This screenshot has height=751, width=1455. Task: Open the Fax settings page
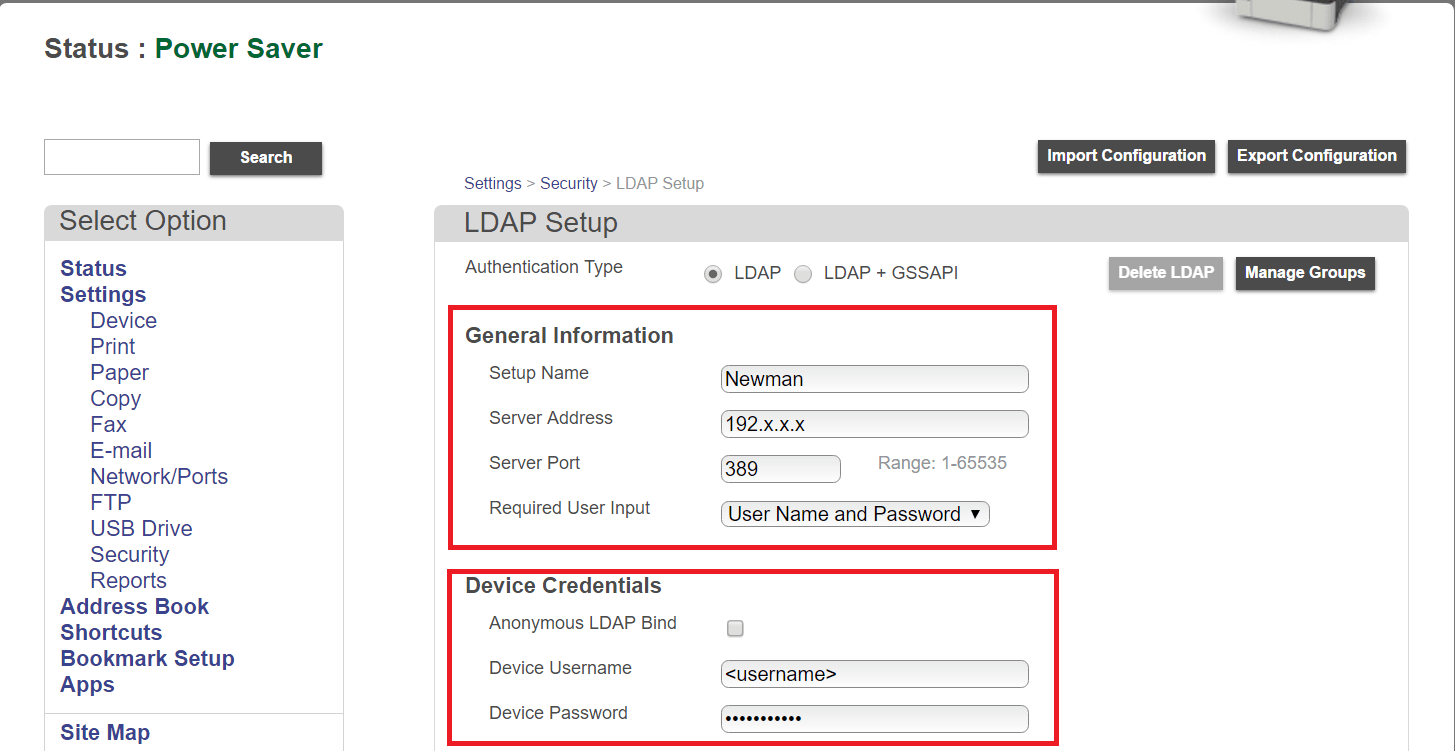(x=108, y=424)
